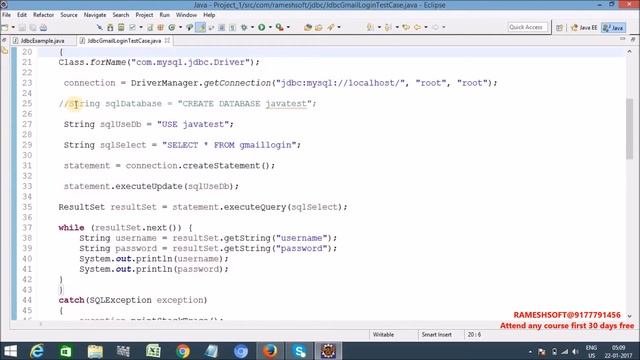Click the Package Explorer sidebar icon

pos(5,51)
